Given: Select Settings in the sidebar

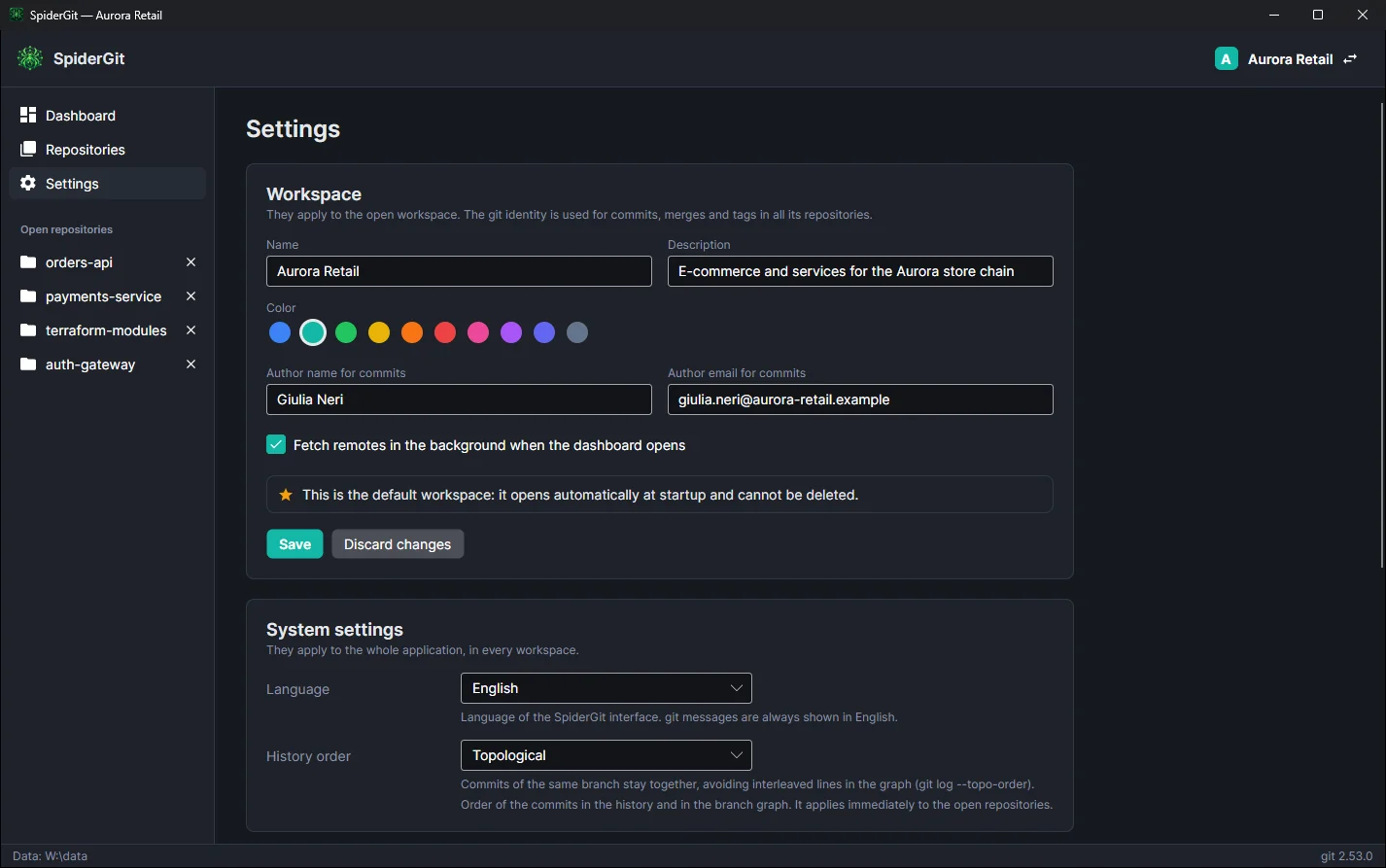Looking at the screenshot, I should coord(108,184).
